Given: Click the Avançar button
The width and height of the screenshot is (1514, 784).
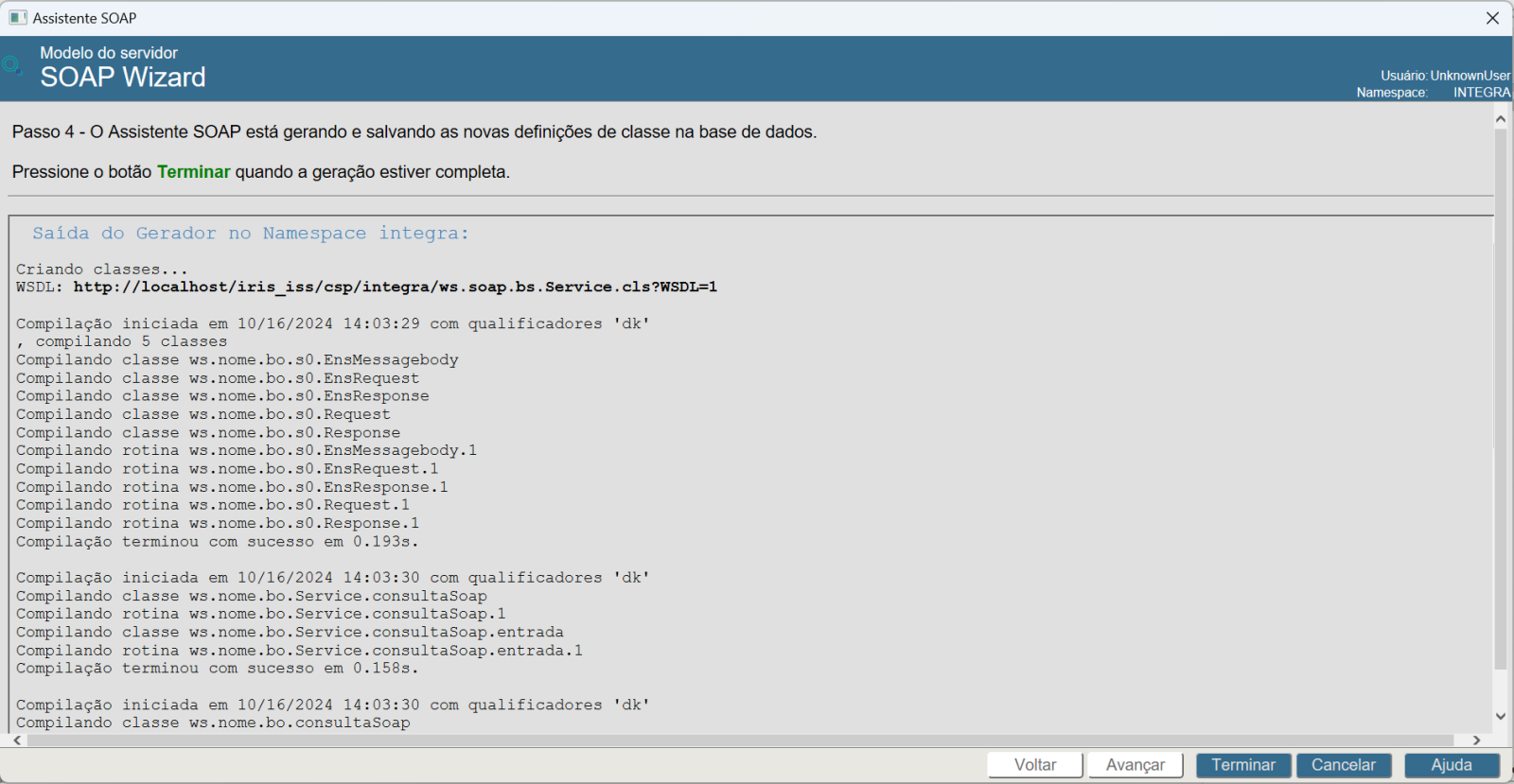Looking at the screenshot, I should tap(1135, 765).
